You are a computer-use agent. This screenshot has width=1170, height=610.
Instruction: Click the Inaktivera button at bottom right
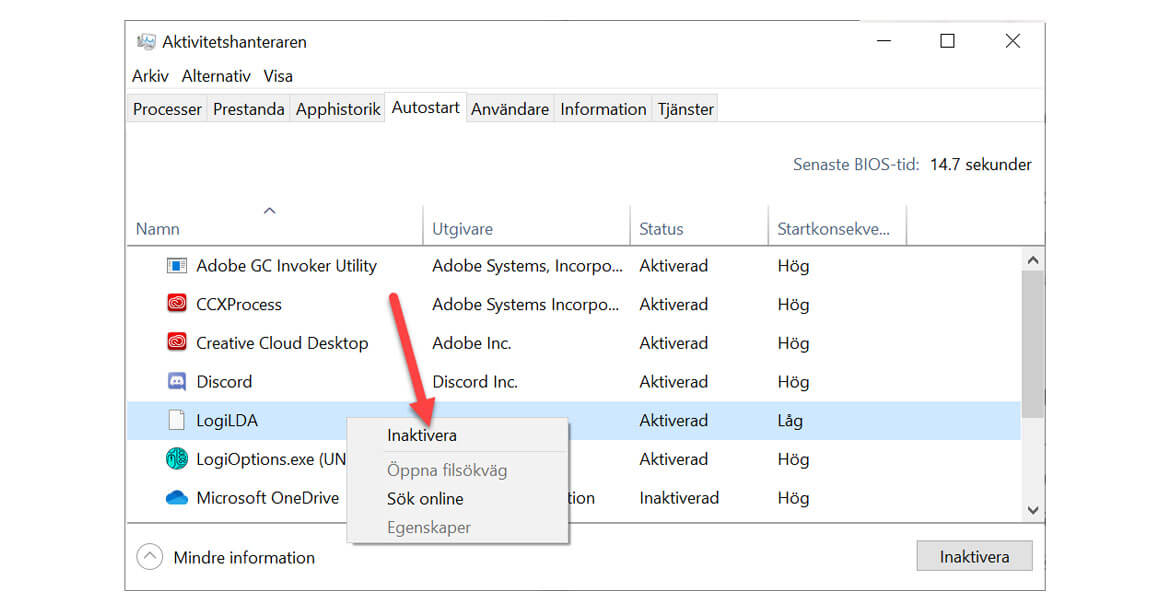click(975, 556)
